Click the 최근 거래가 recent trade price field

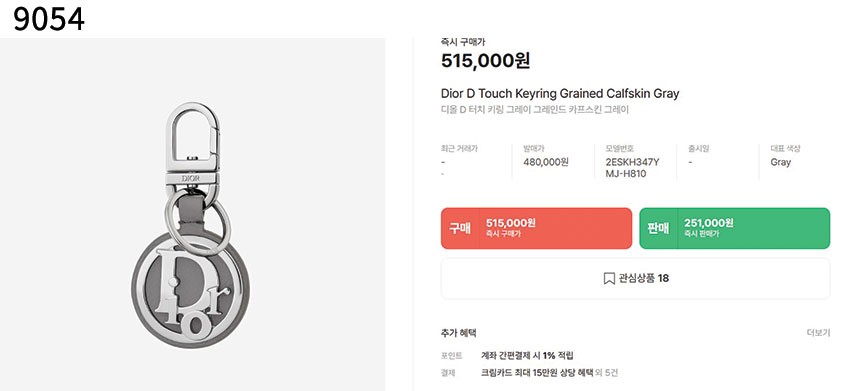(x=459, y=161)
